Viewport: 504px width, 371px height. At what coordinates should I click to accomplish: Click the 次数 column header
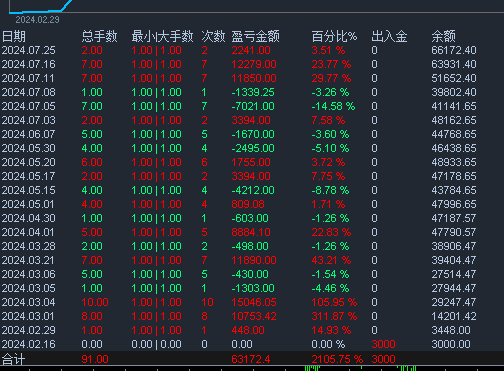pyautogui.click(x=213, y=36)
